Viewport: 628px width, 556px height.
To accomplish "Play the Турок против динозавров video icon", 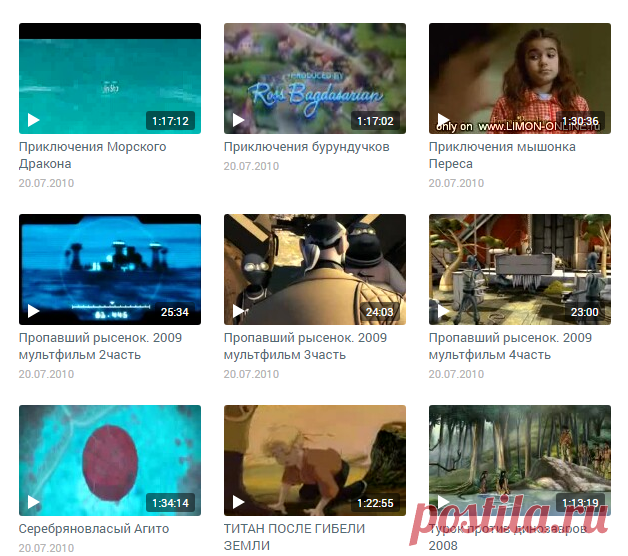I will click(x=444, y=502).
